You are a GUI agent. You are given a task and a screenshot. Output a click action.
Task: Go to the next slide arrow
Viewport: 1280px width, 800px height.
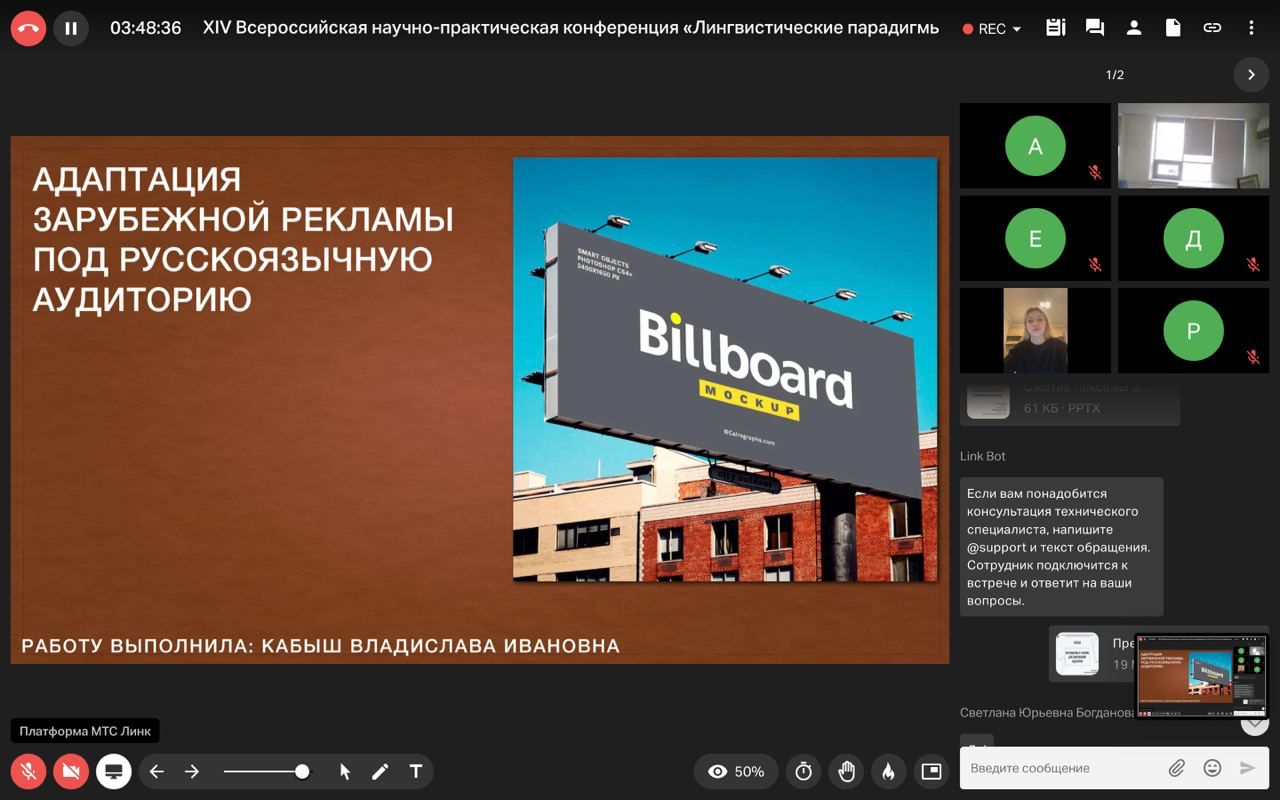pyautogui.click(x=192, y=771)
